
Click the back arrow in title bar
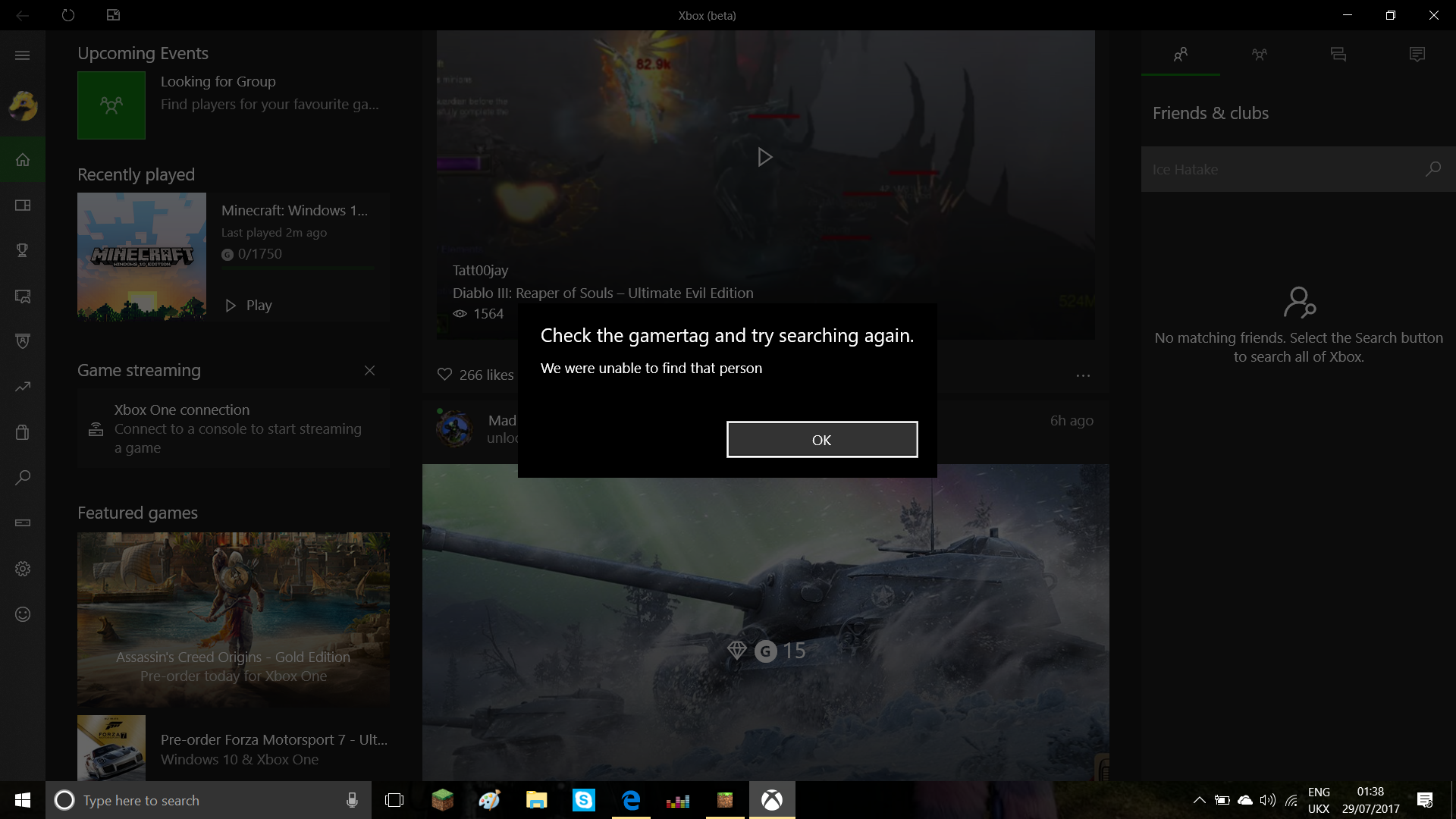tap(23, 15)
